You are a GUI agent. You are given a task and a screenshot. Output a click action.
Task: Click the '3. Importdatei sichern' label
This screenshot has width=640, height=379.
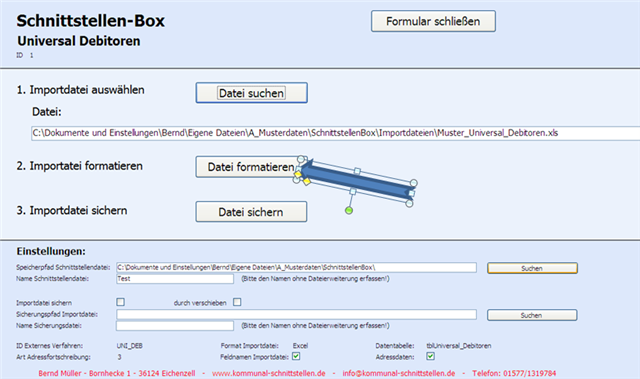(72, 211)
